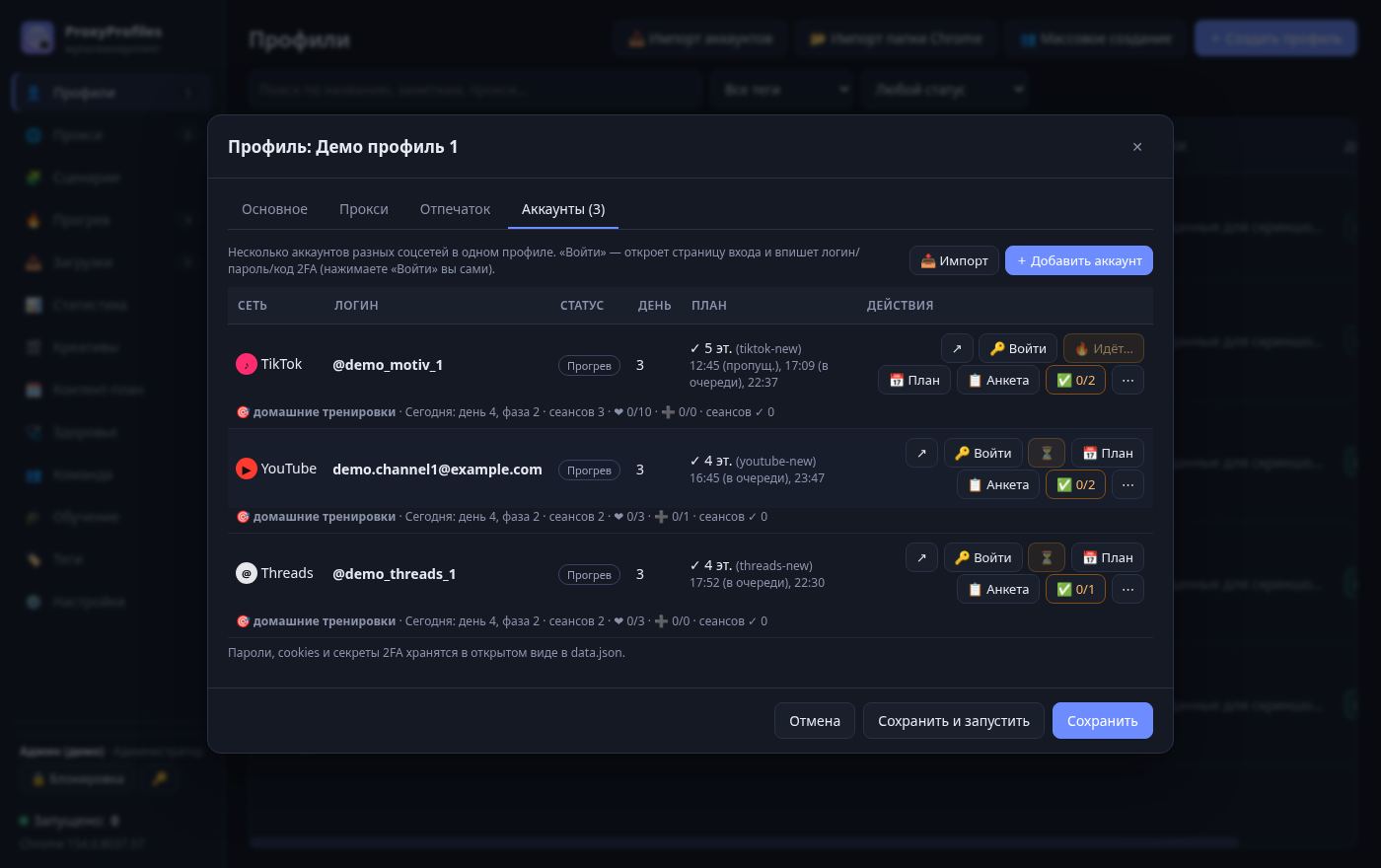Open Анкета for the Threads account
Screen dimensions: 1381x868
click(x=998, y=589)
